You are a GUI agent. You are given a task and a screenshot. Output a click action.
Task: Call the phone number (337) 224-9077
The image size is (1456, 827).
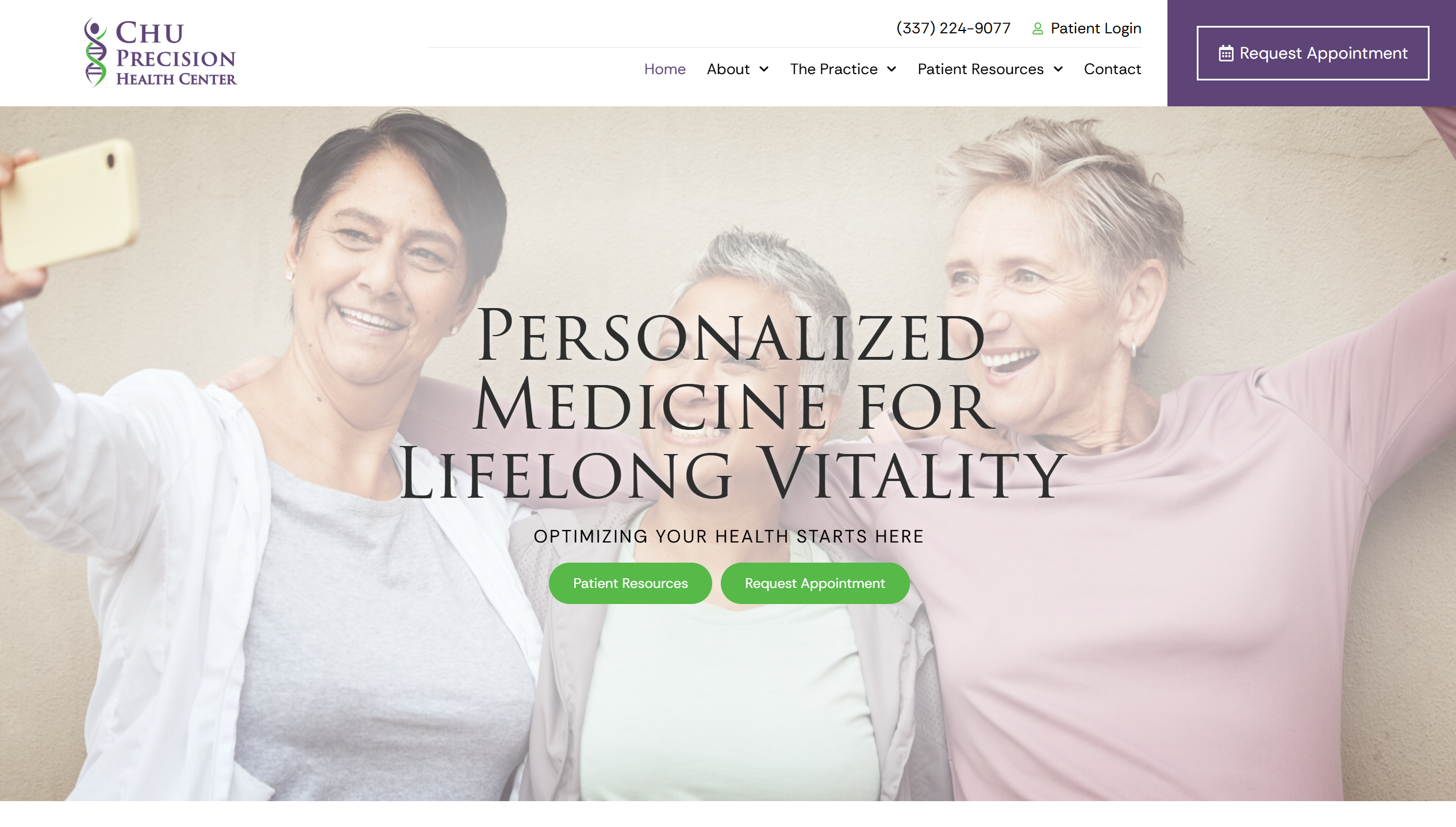(x=953, y=28)
